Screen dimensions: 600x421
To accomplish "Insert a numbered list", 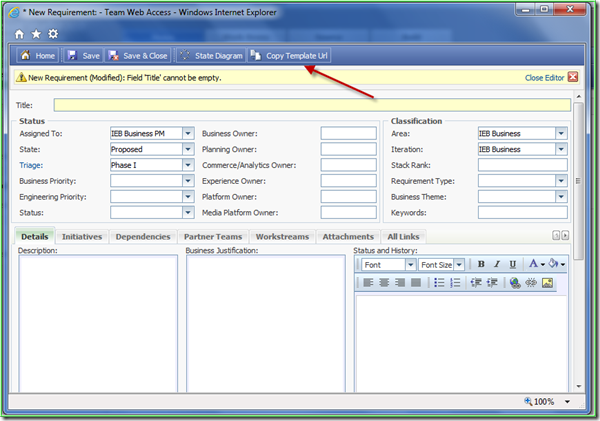I will (x=455, y=283).
